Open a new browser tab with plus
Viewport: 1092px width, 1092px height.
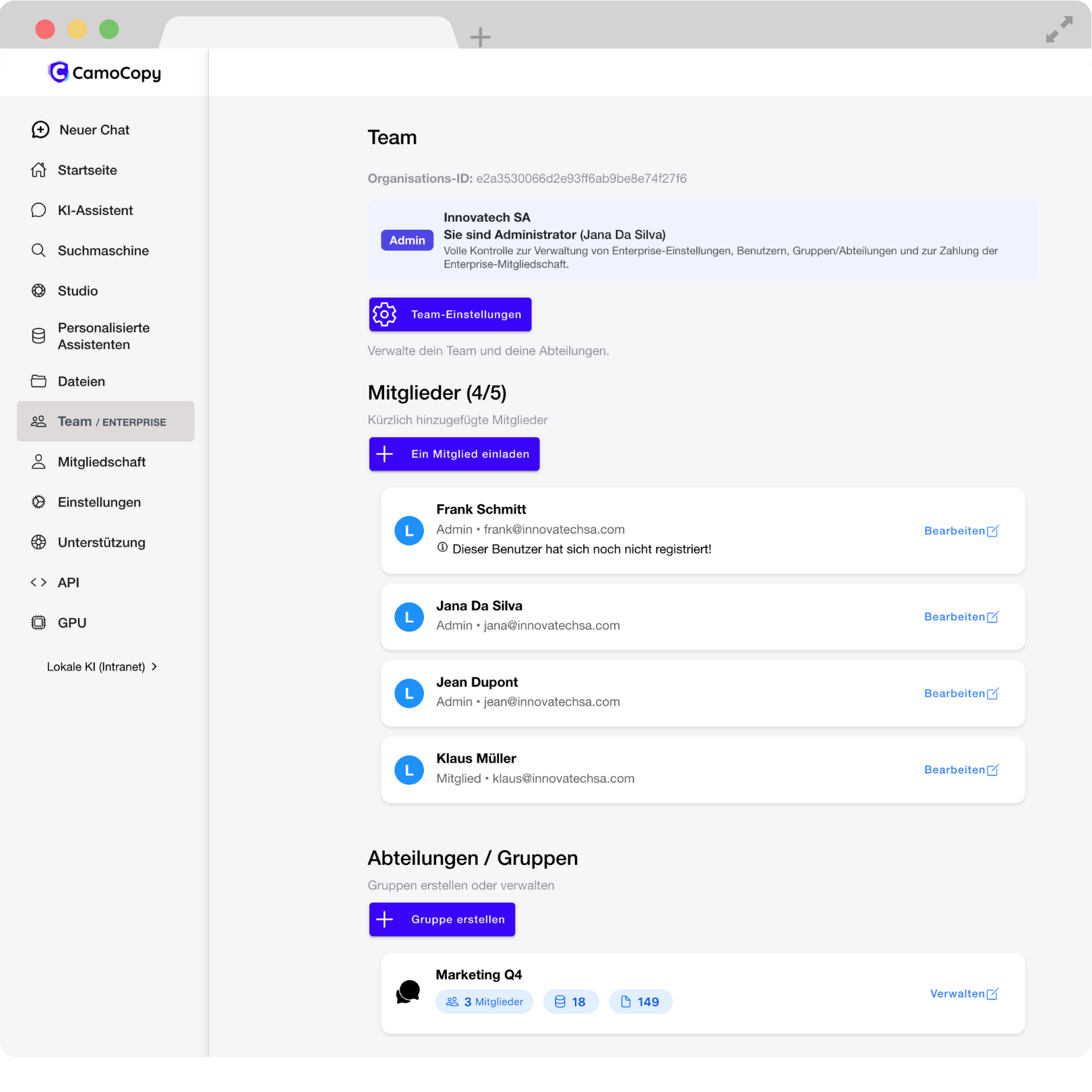click(480, 37)
